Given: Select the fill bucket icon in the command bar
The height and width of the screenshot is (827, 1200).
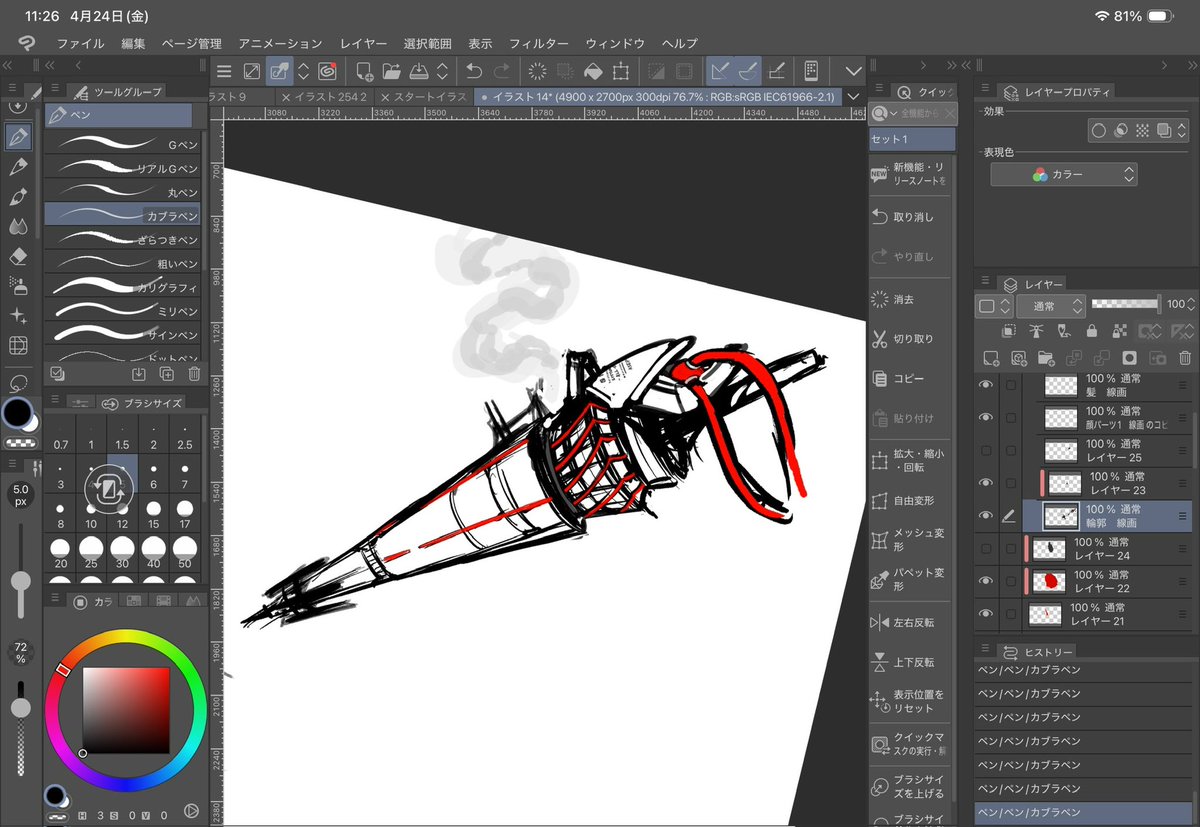Looking at the screenshot, I should (x=593, y=71).
